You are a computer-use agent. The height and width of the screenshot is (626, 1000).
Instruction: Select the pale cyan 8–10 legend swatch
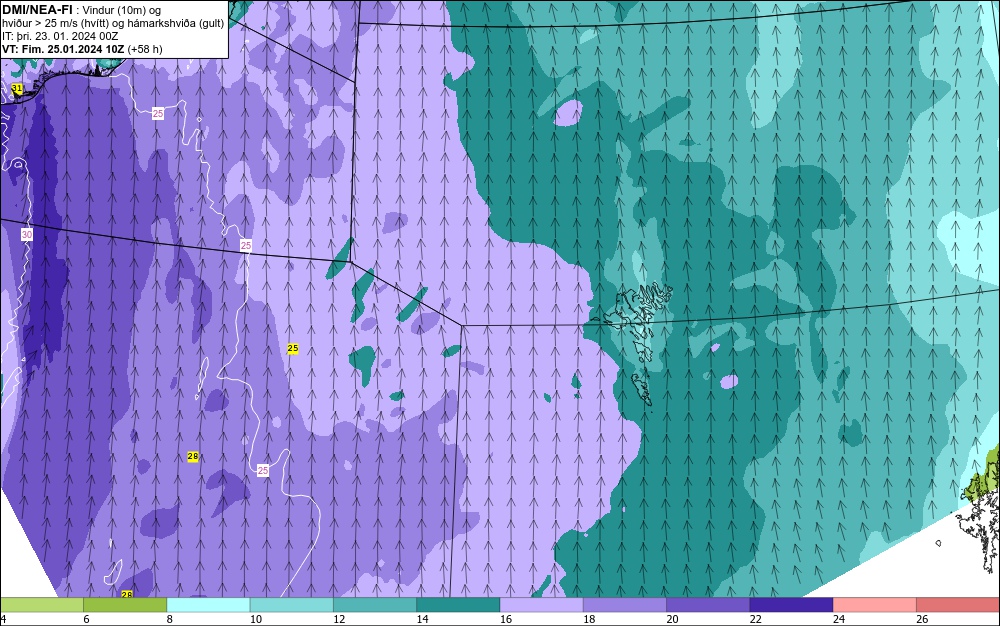209,604
